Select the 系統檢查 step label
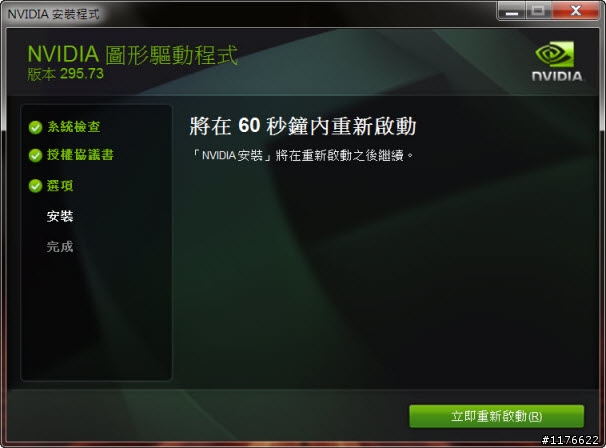Screen dimensions: 606x448 [73, 127]
